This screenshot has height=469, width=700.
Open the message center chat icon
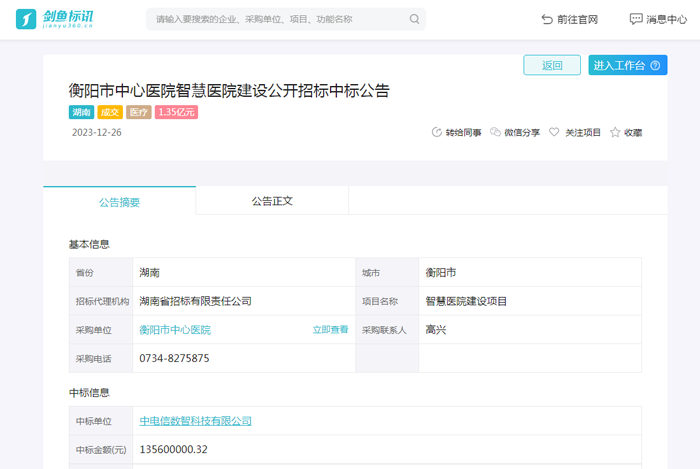[636, 19]
